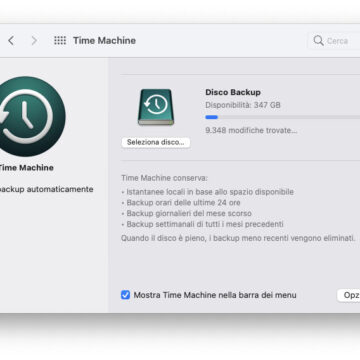Go back with the left chevron

(x=11, y=41)
